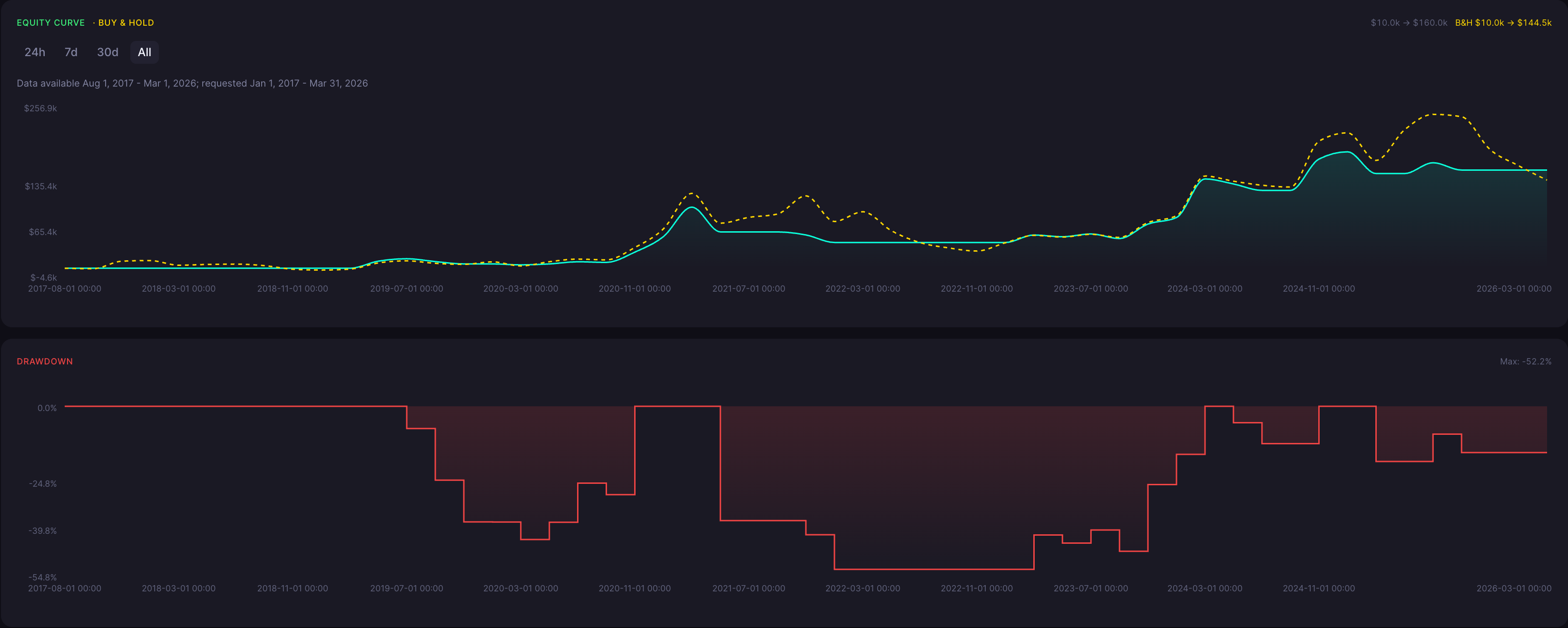Click 2020-11-01 00:00 on equity chart axis
Image resolution: width=1568 pixels, height=628 pixels.
point(635,288)
